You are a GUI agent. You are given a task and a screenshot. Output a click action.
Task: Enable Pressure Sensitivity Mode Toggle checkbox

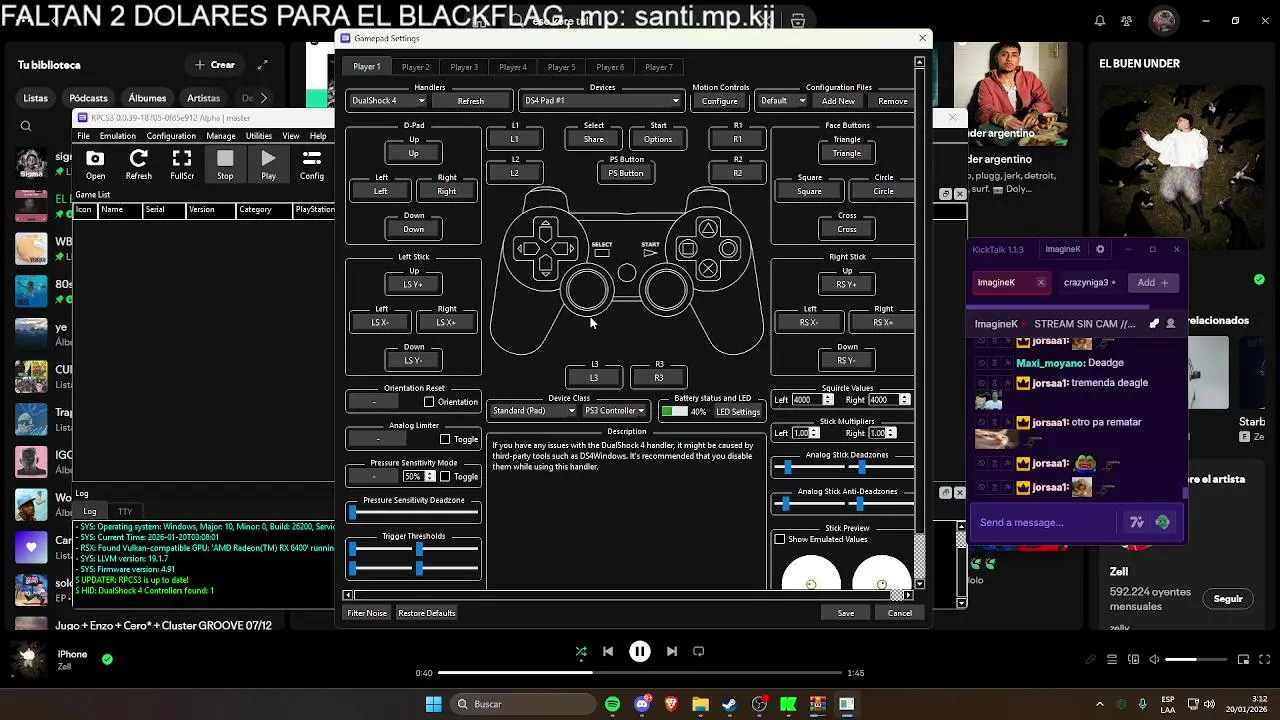click(445, 476)
